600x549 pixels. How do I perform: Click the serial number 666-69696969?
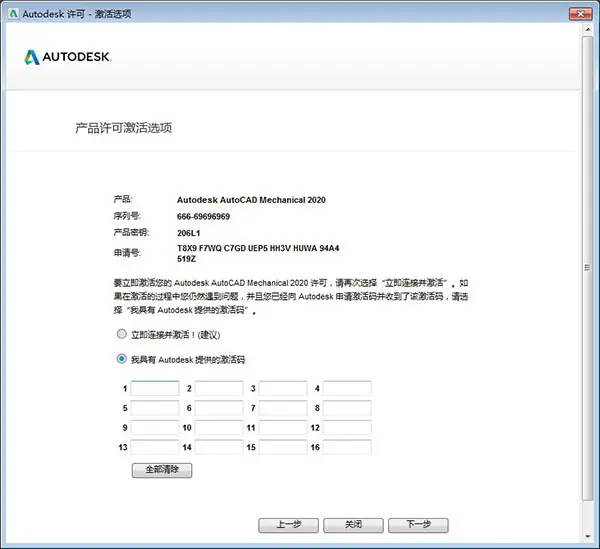(203, 217)
